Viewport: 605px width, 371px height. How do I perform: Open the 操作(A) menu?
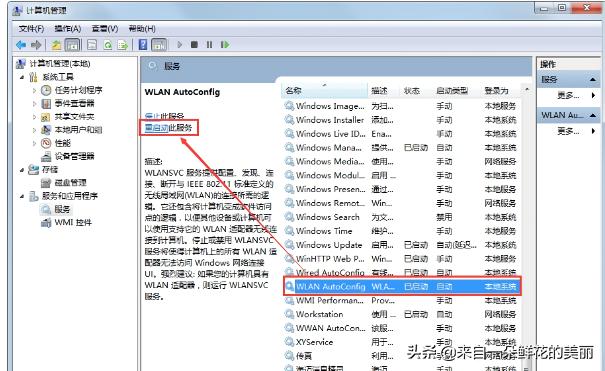point(68,29)
